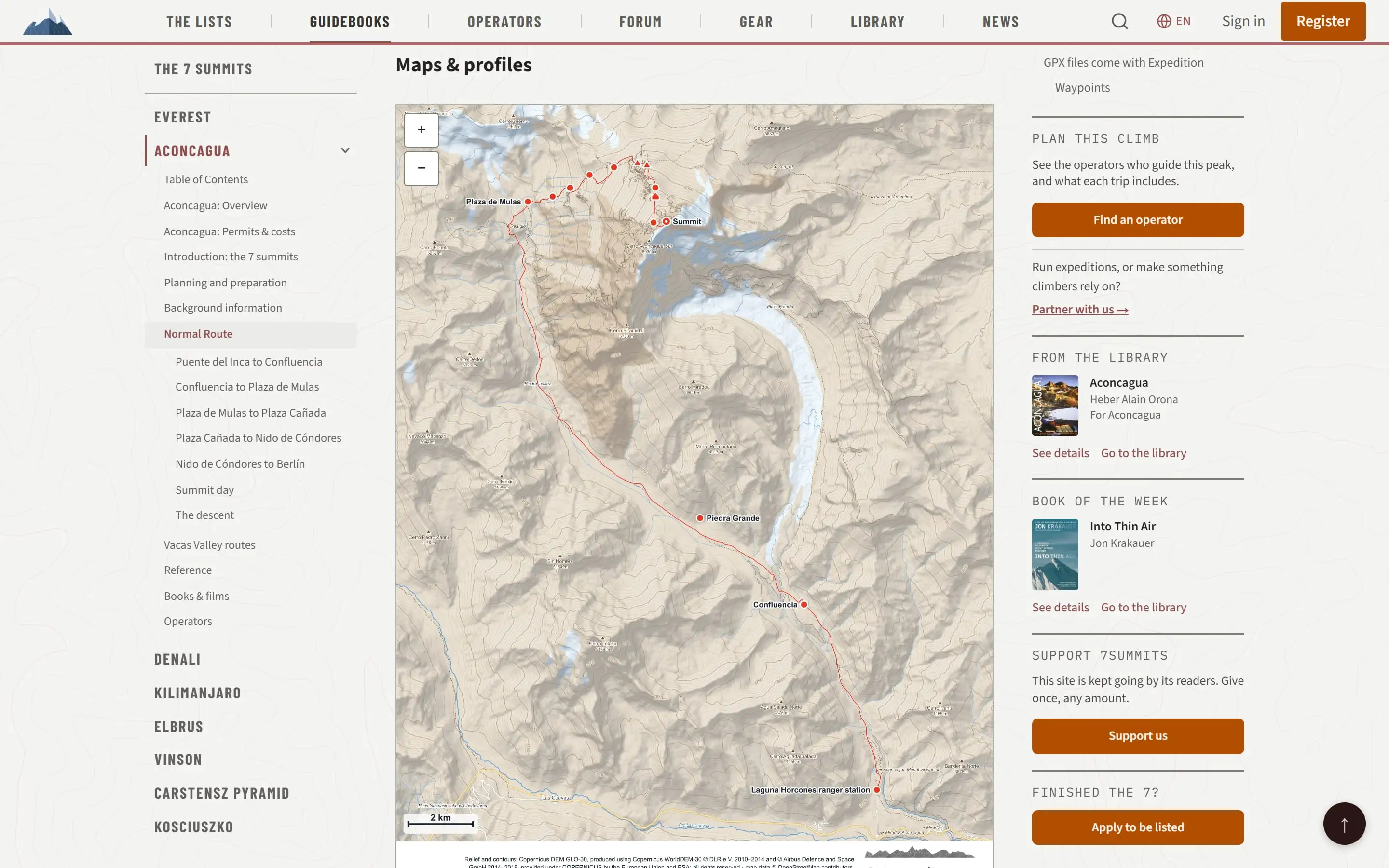Screen dimensions: 1389x868
Task: Open the Carstensz Pyramid guidebook
Action: pos(221,793)
